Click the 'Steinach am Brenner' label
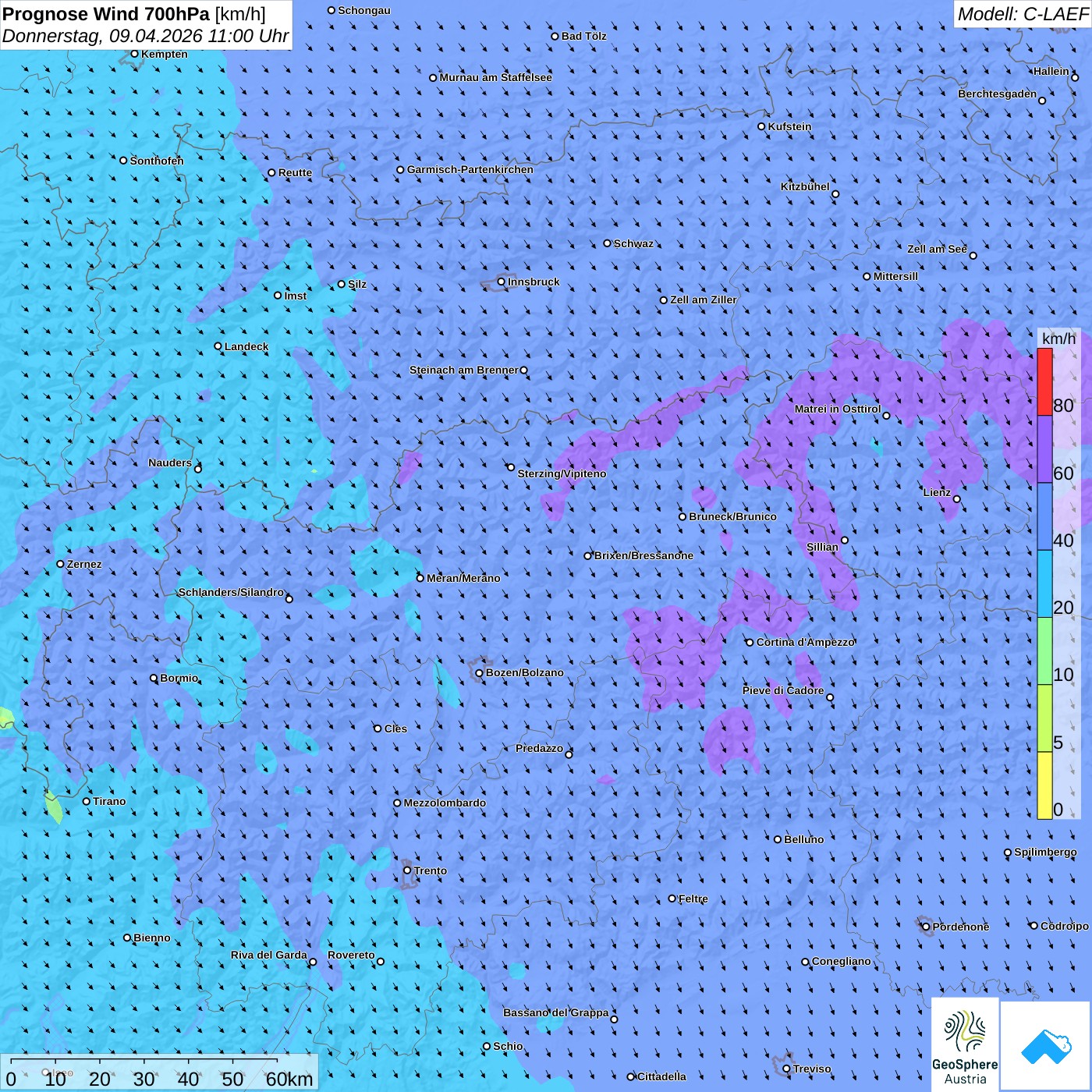This screenshot has height=1092, width=1092. [x=464, y=370]
